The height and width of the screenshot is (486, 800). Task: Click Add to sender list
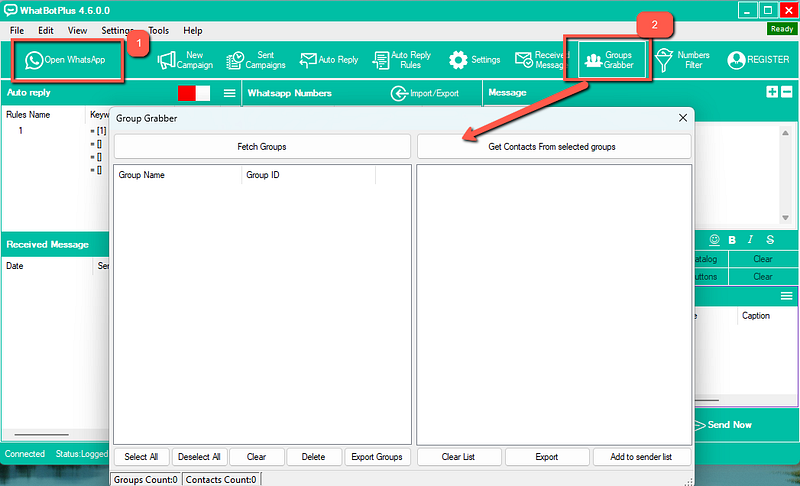[x=641, y=457]
